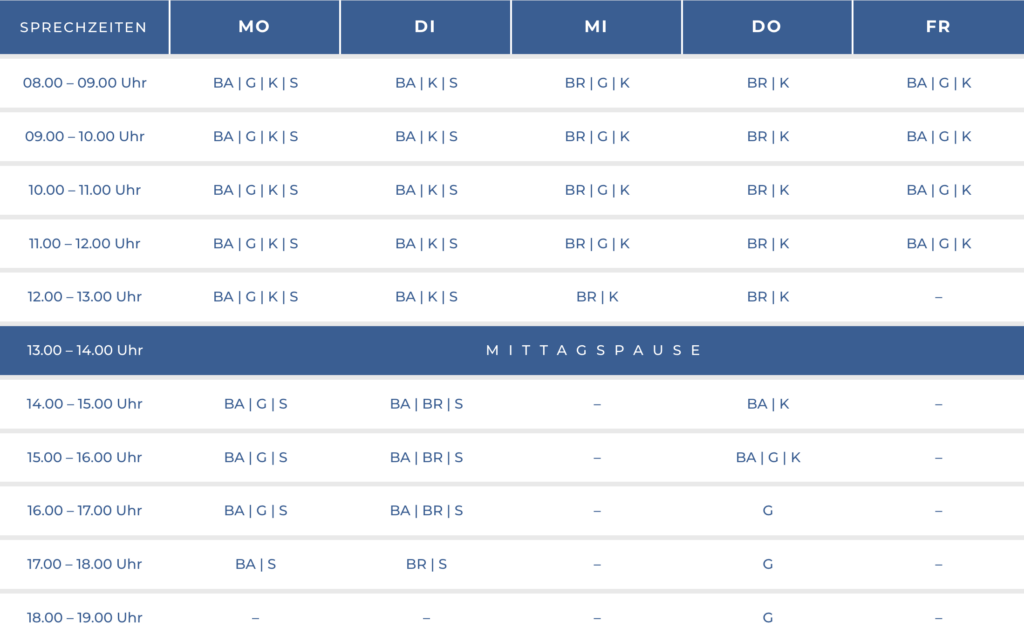Click the MITTAGSPAUSE banner text

tap(594, 350)
